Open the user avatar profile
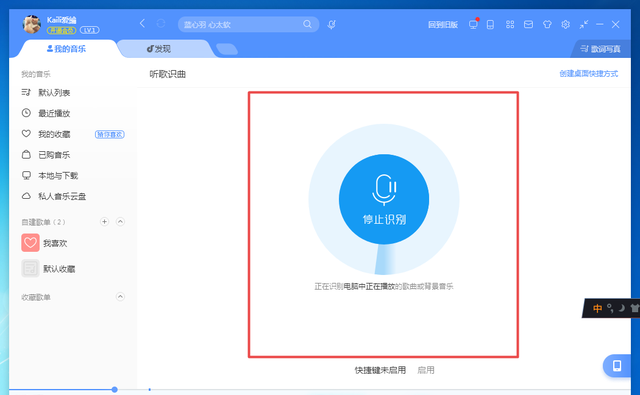 tap(32, 24)
